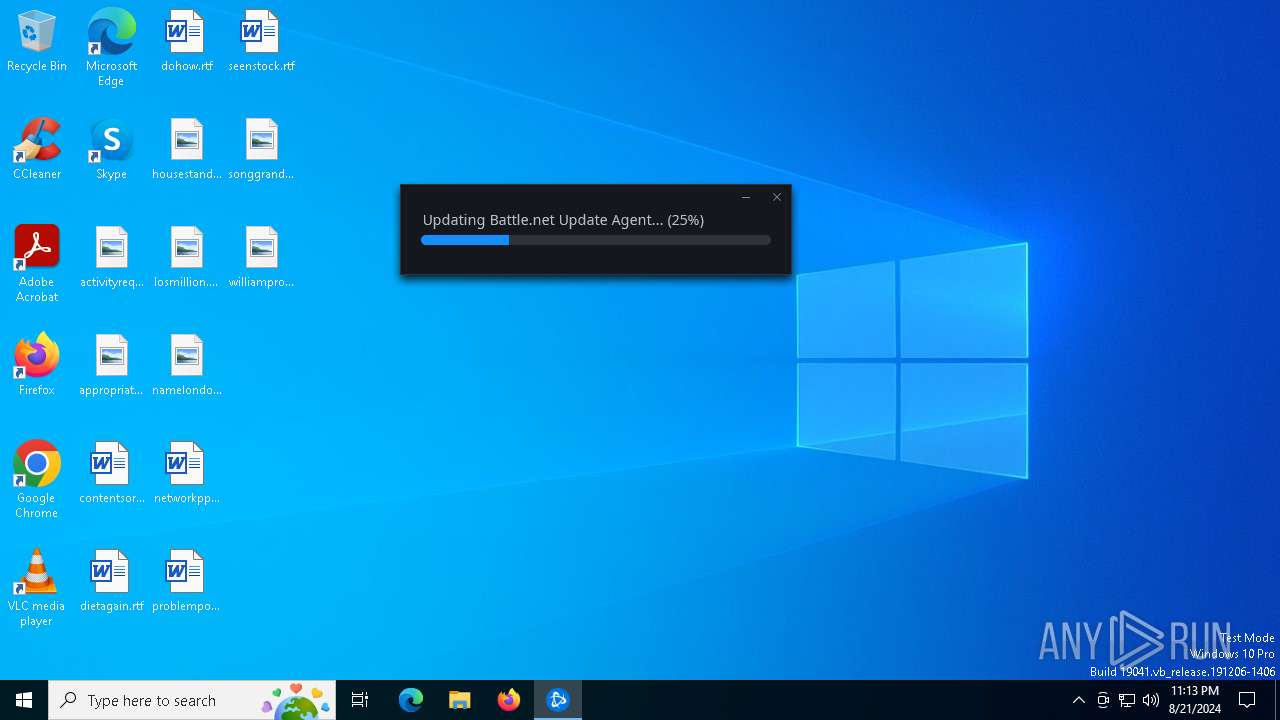Select the songgrand image file icon
This screenshot has width=1280, height=720.
coord(261,150)
